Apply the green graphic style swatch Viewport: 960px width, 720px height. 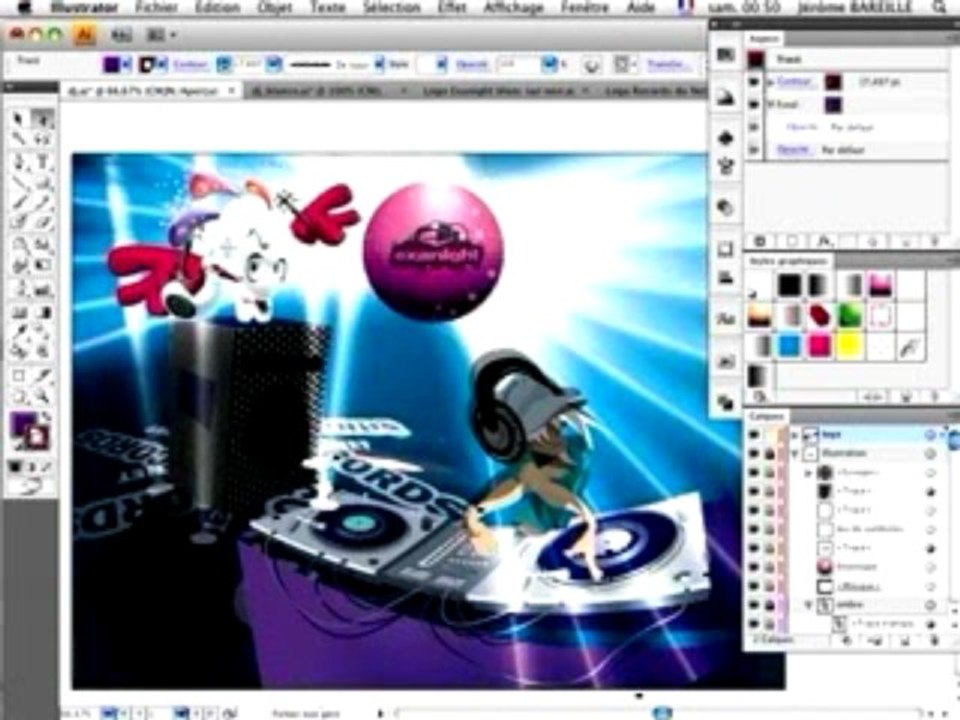(850, 316)
